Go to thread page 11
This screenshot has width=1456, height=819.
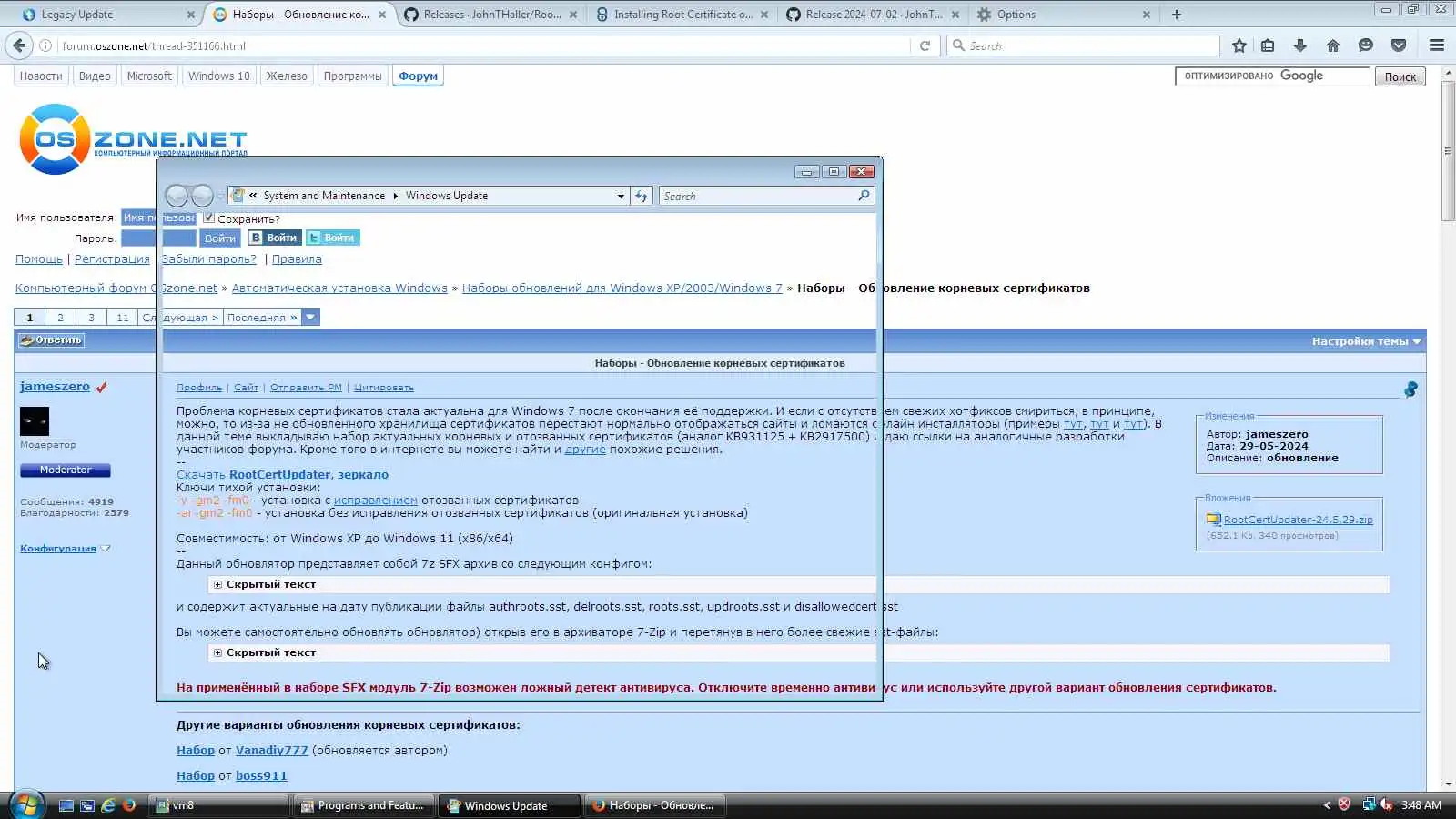[x=123, y=318]
